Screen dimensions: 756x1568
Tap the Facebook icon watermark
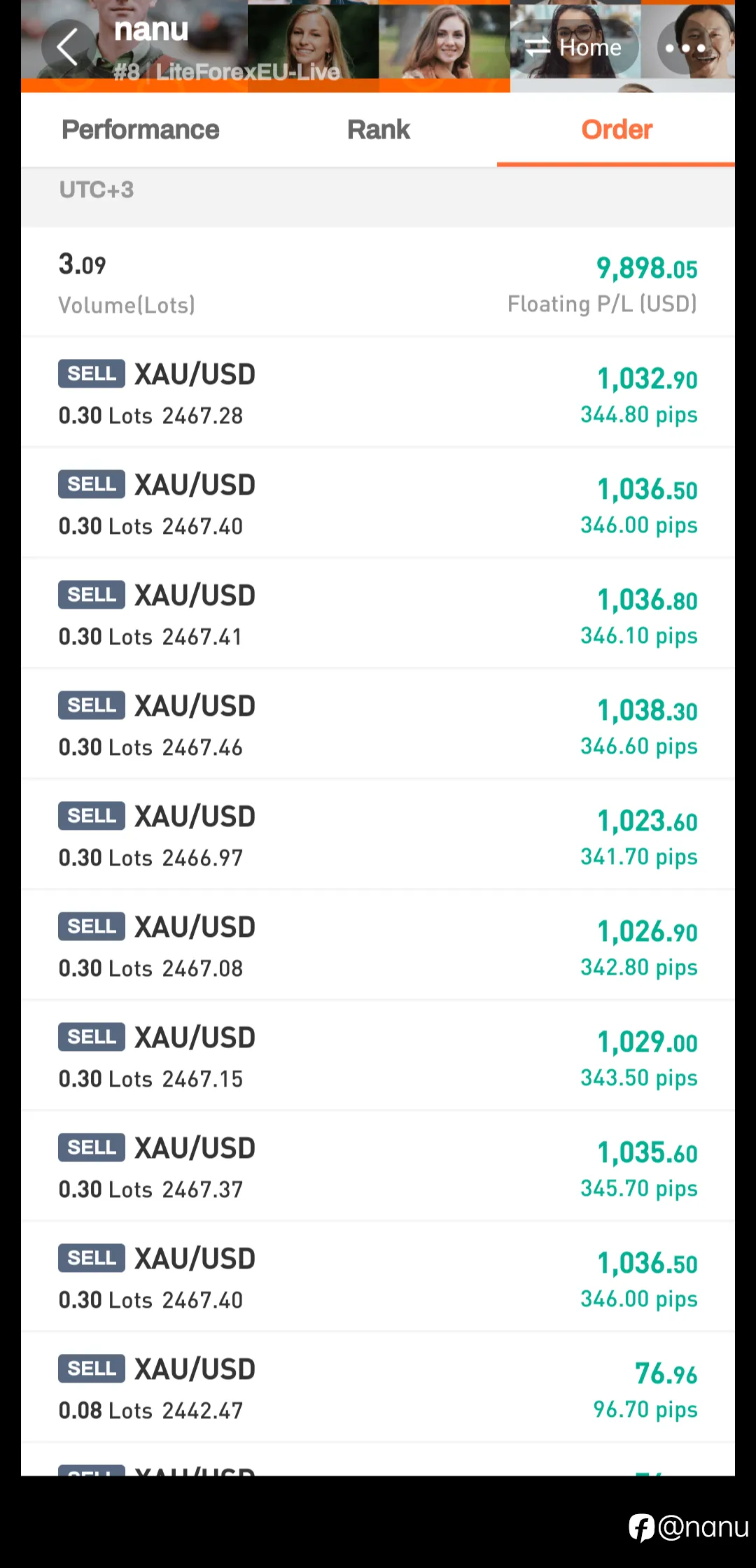coord(641,1527)
